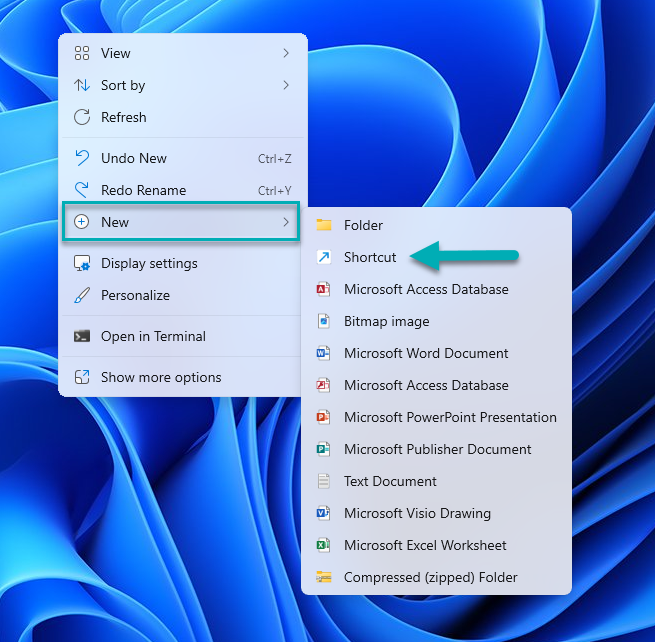
Task: Select Text Document from New submenu
Action: [x=390, y=481]
